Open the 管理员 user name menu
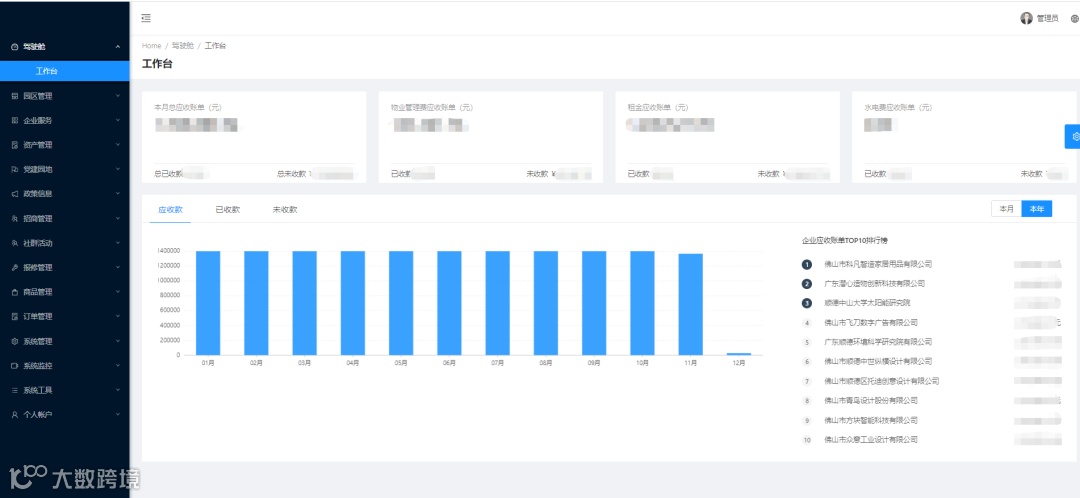Image resolution: width=1080 pixels, height=498 pixels. click(x=1047, y=19)
